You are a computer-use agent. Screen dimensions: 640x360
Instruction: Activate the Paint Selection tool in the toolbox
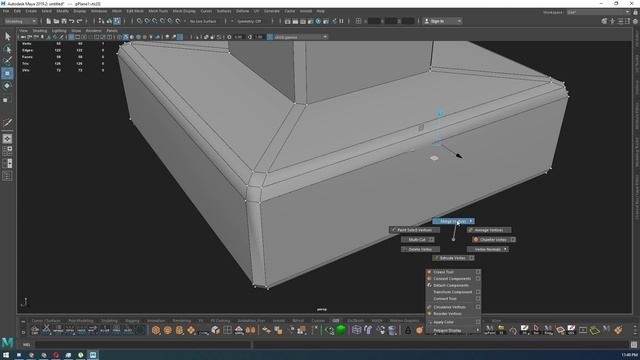[x=7, y=61]
